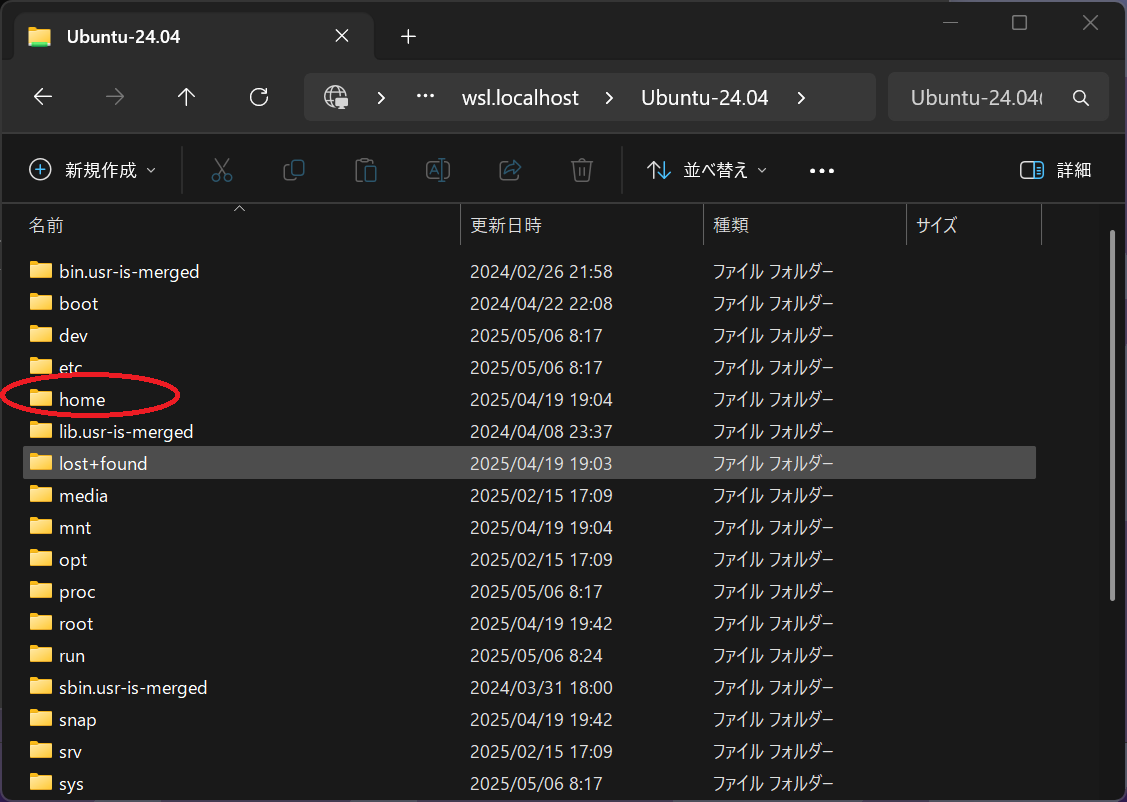Close the Ubuntu-24.04 tab
The width and height of the screenshot is (1127, 802).
342,36
